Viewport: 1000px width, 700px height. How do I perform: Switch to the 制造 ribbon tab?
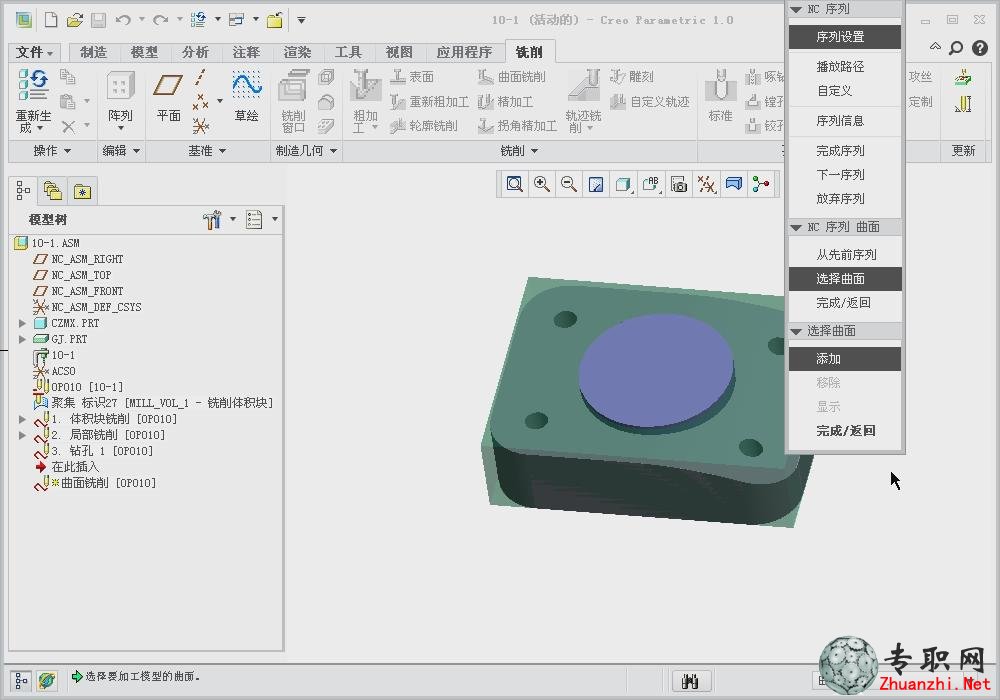(x=94, y=52)
